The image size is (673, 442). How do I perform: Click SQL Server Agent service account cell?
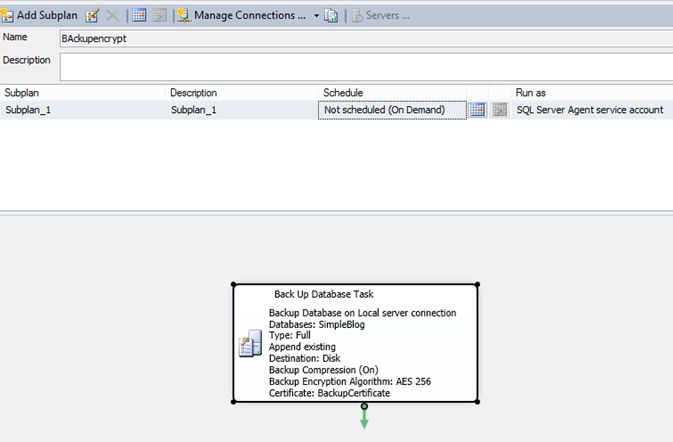(x=592, y=110)
